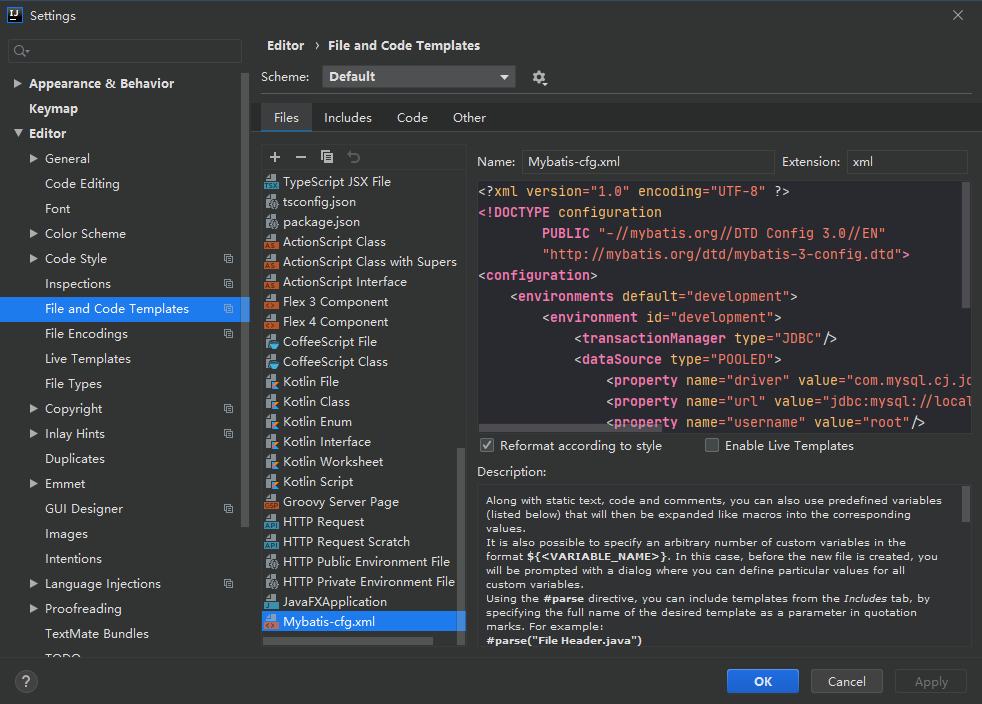The width and height of the screenshot is (982, 704).
Task: Click the add template plus icon
Action: click(x=275, y=157)
